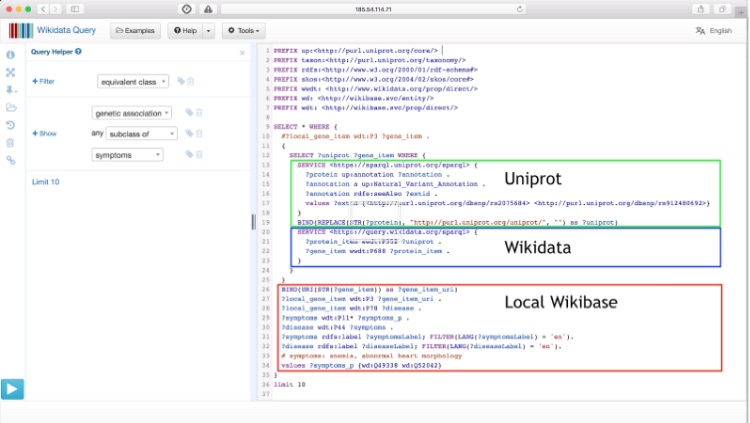Click the Wikidata Query logo

click(x=52, y=30)
